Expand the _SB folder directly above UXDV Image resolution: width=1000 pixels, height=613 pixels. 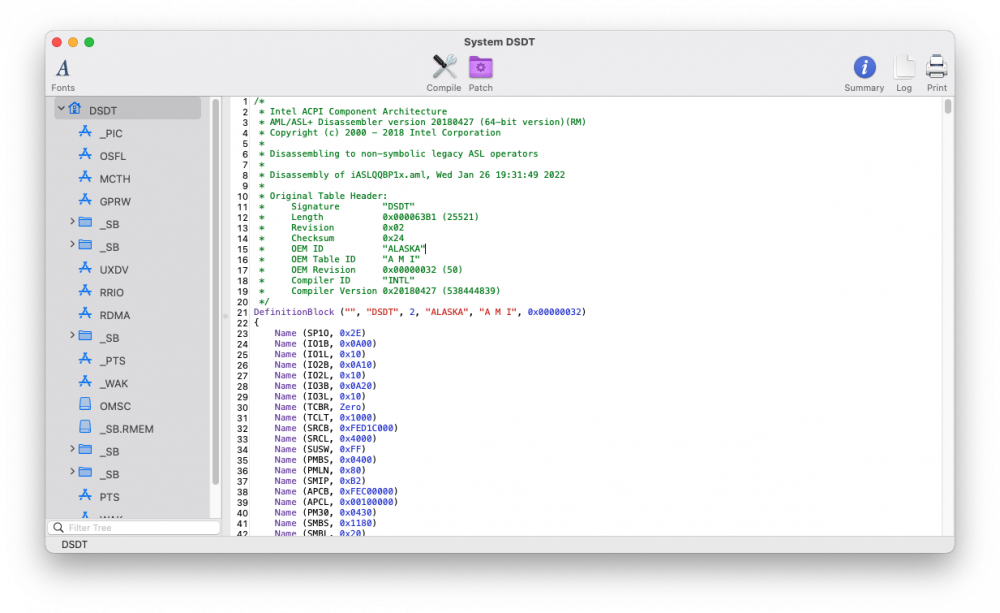pyautogui.click(x=72, y=245)
